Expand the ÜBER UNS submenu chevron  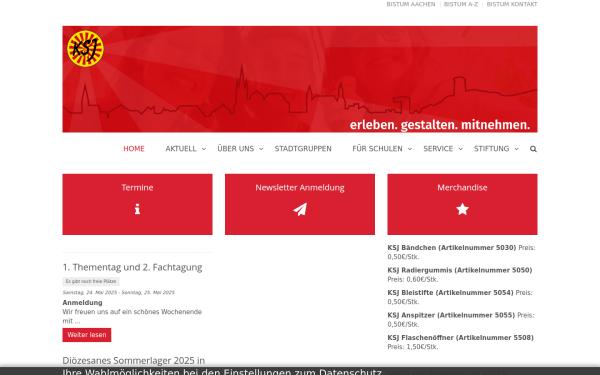[x=261, y=149]
